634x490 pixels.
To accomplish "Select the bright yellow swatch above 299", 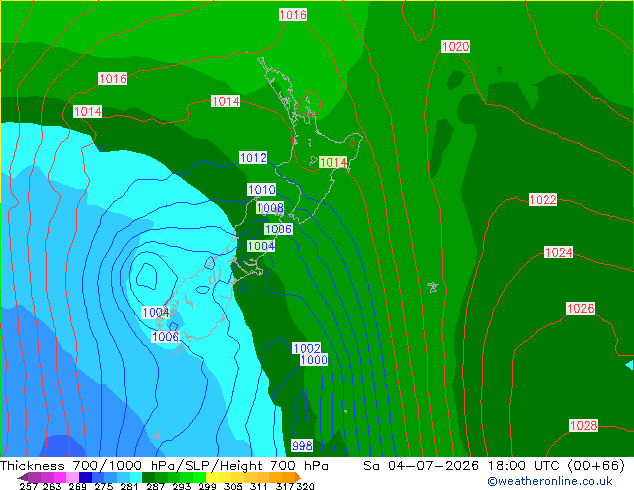I will point(212,477).
